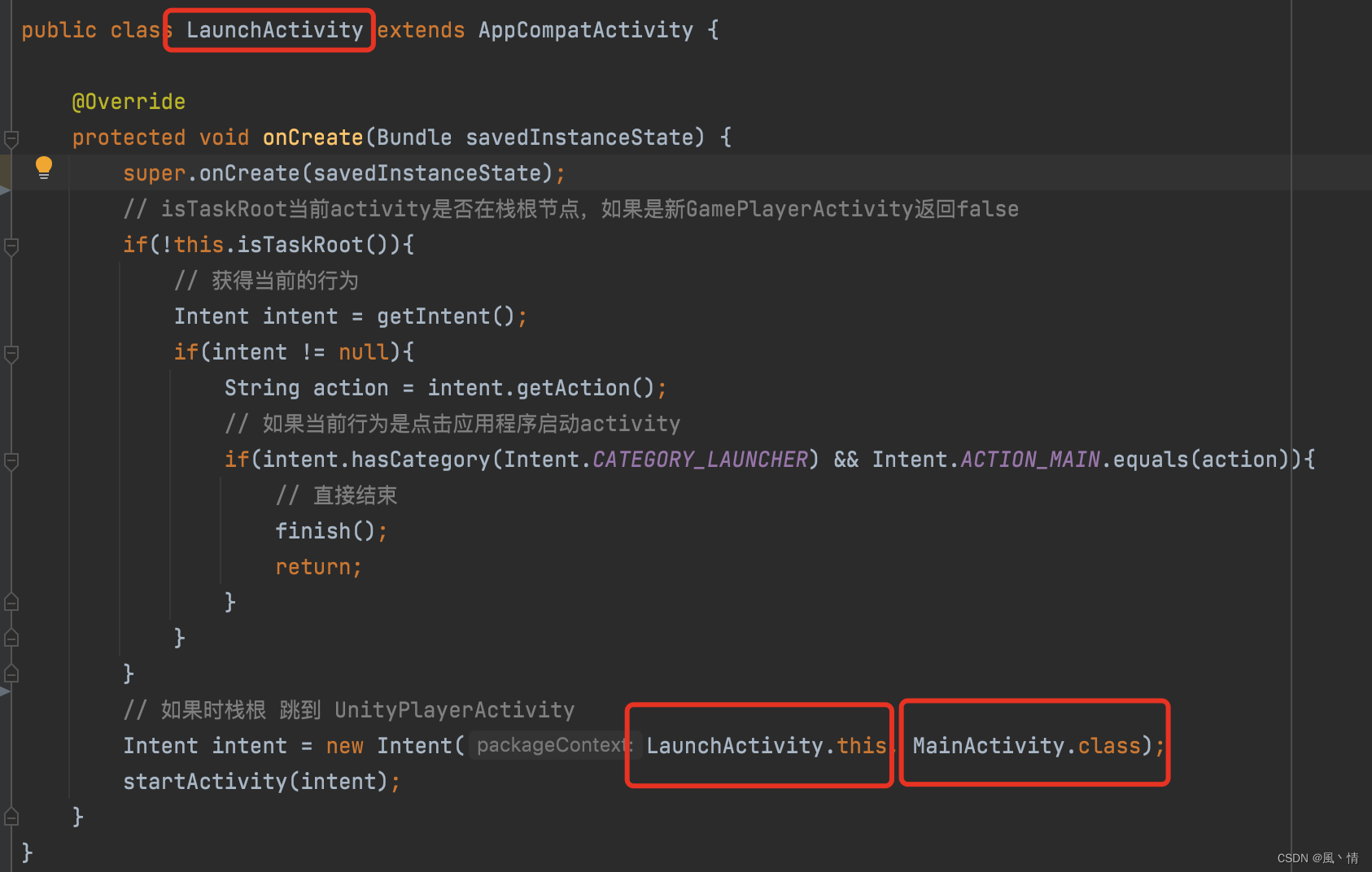Click intent.getAction() call
The image size is (1372, 872).
pos(541,388)
